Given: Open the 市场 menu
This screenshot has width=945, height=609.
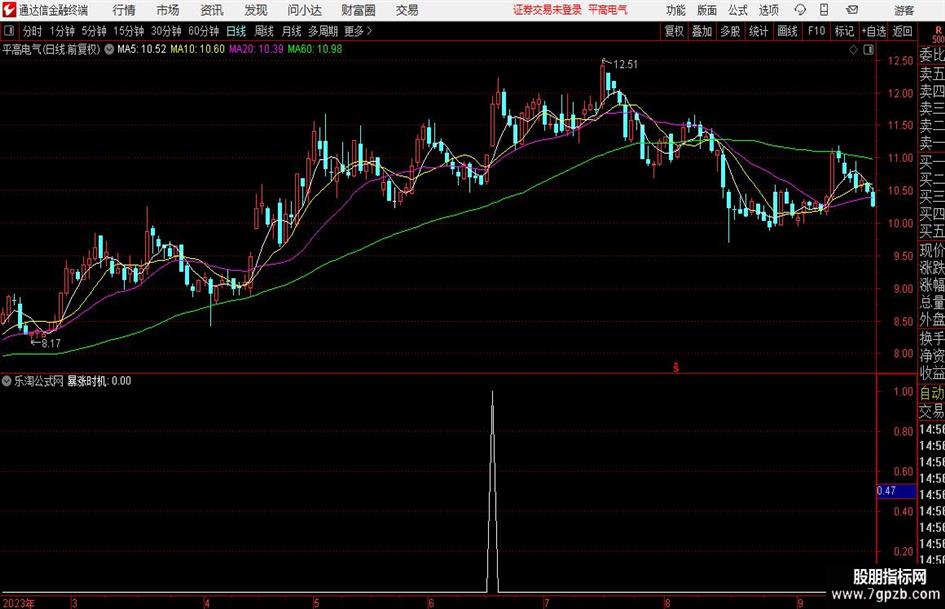Looking at the screenshot, I should pyautogui.click(x=168, y=10).
